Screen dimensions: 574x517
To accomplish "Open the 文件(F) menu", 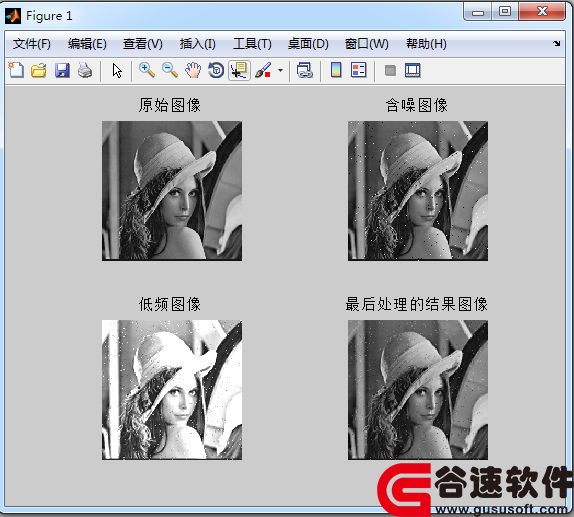I will [x=32, y=44].
